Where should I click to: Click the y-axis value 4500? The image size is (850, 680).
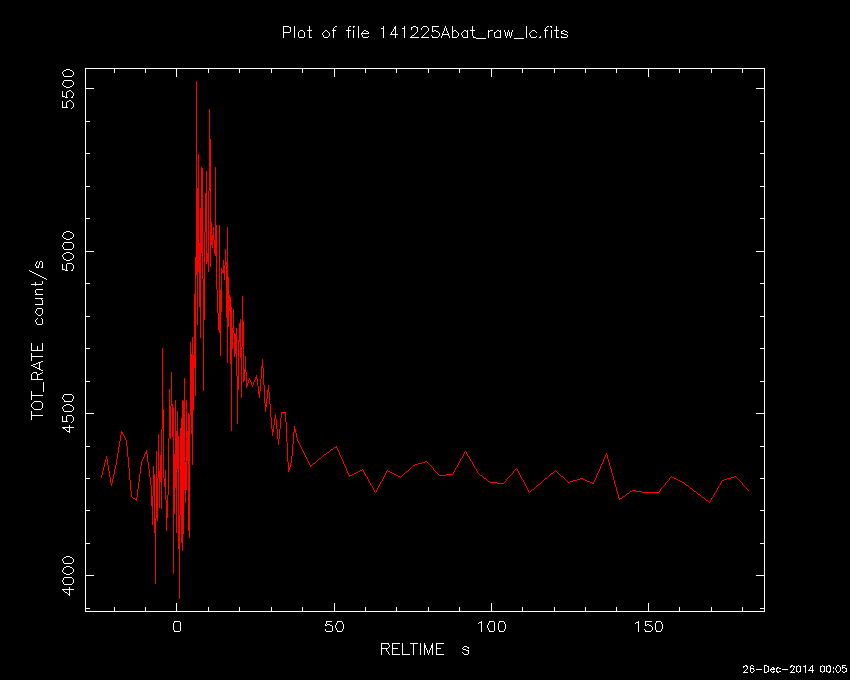click(x=68, y=413)
